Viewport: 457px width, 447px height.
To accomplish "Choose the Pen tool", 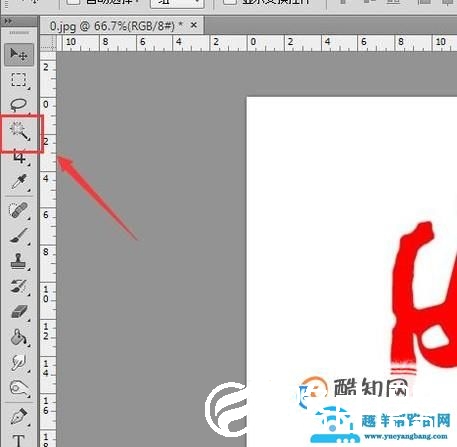I will 19,416.
